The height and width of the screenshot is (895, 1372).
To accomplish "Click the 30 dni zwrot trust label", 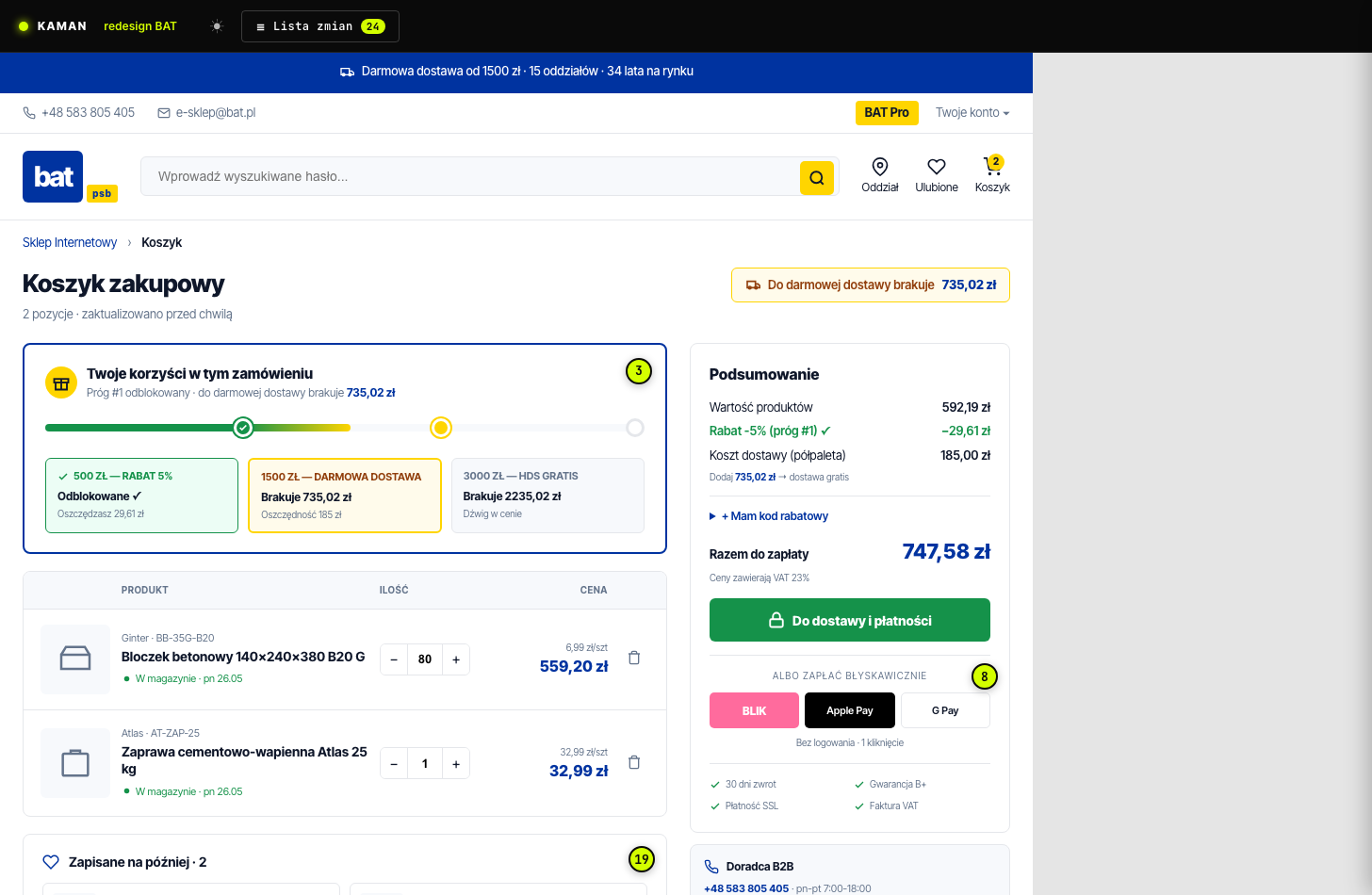I will pos(750,785).
